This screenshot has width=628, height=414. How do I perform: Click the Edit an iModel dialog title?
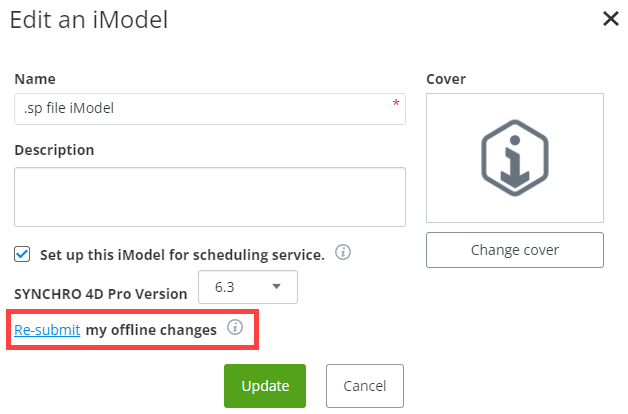coord(89,20)
